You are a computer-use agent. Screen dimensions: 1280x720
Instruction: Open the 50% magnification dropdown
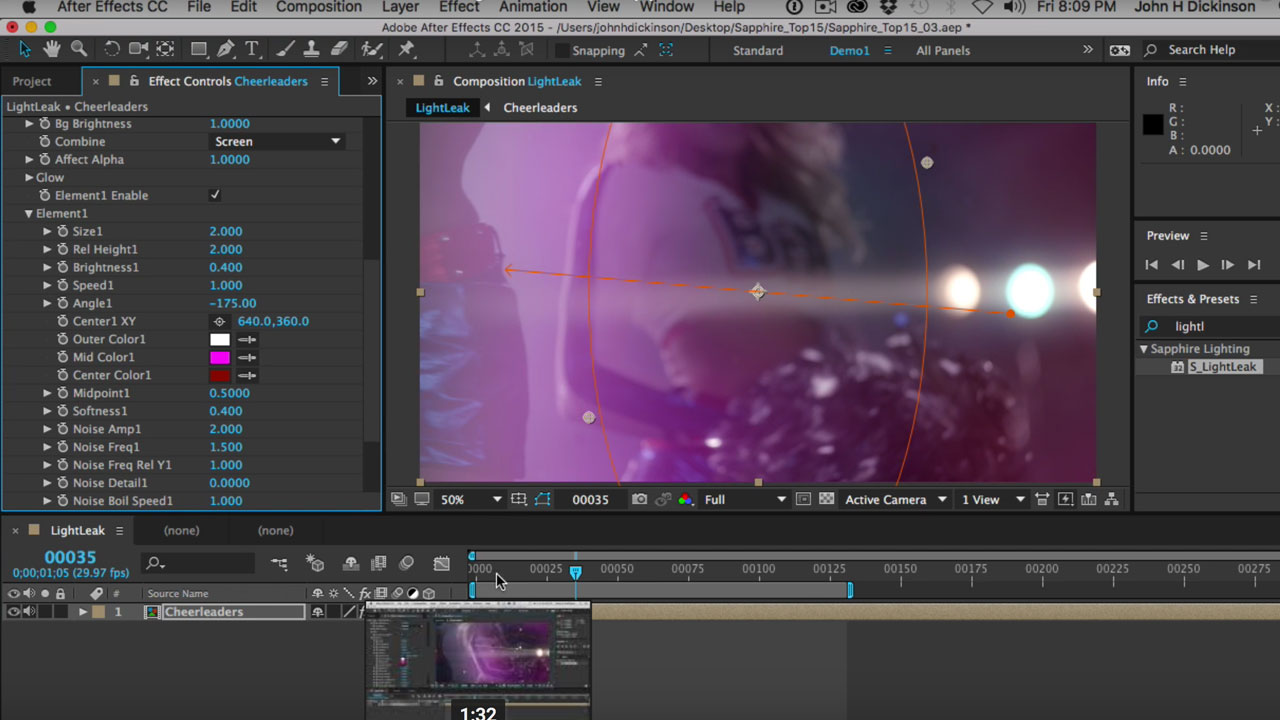(x=470, y=499)
